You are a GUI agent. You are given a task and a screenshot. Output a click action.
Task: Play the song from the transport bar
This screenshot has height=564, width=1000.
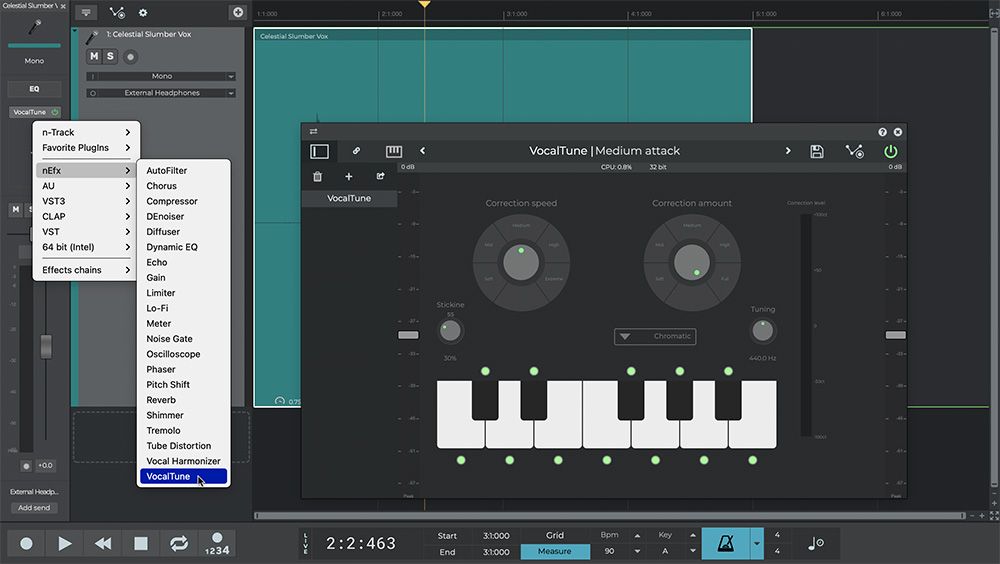(x=64, y=544)
